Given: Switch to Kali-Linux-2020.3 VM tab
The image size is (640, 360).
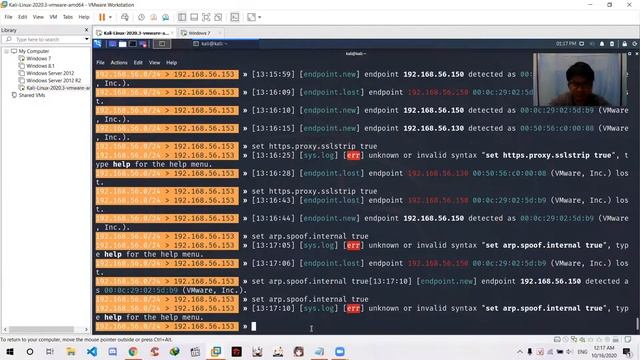Looking at the screenshot, I should tap(136, 33).
